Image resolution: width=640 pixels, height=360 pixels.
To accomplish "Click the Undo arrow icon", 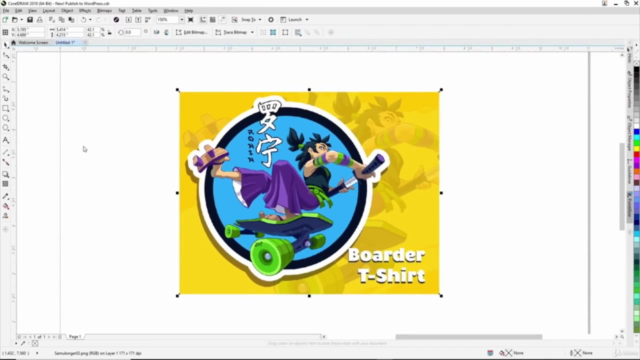I will (x=83, y=20).
